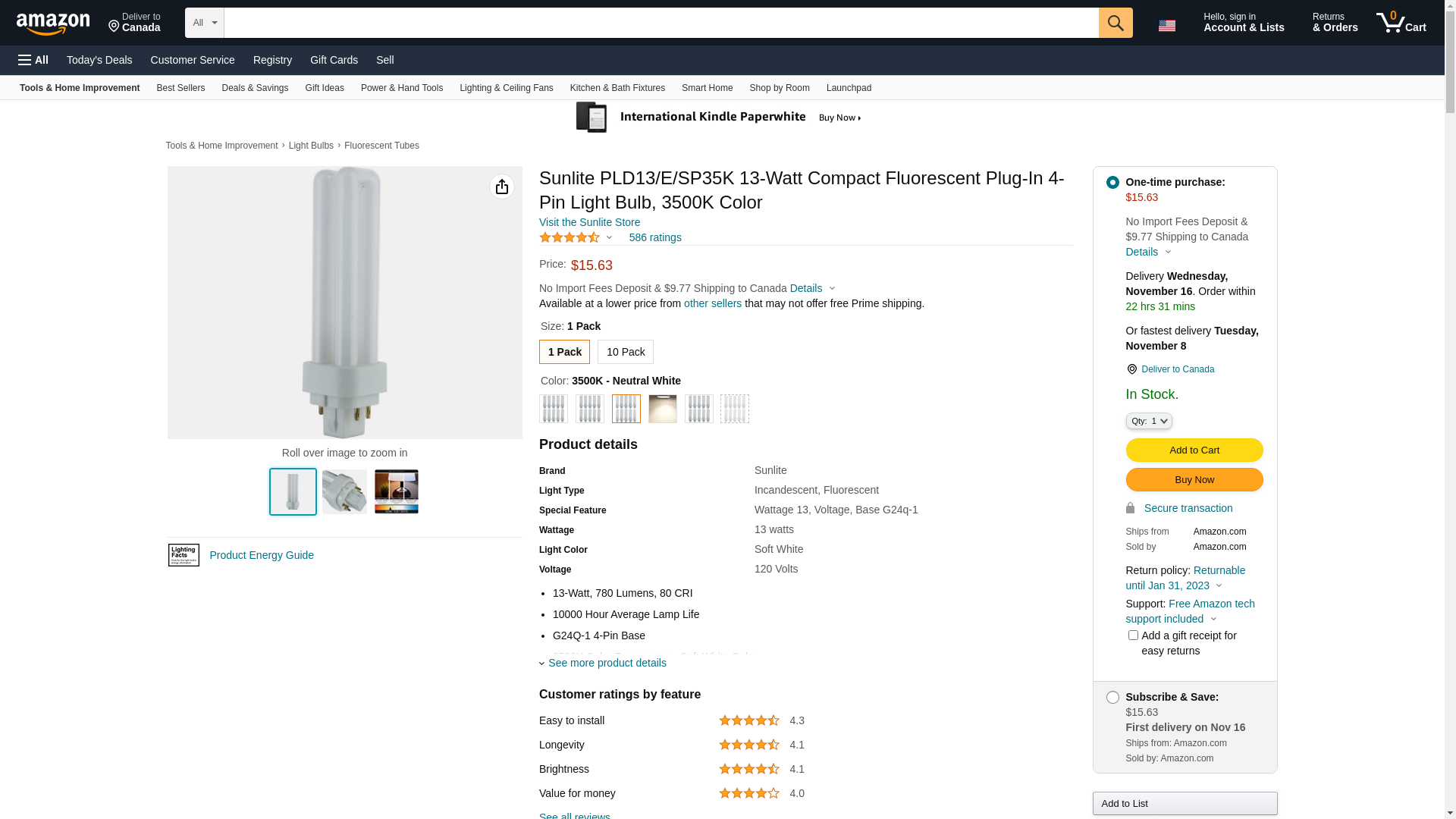Check the gift receipt checkbox

point(1132,635)
